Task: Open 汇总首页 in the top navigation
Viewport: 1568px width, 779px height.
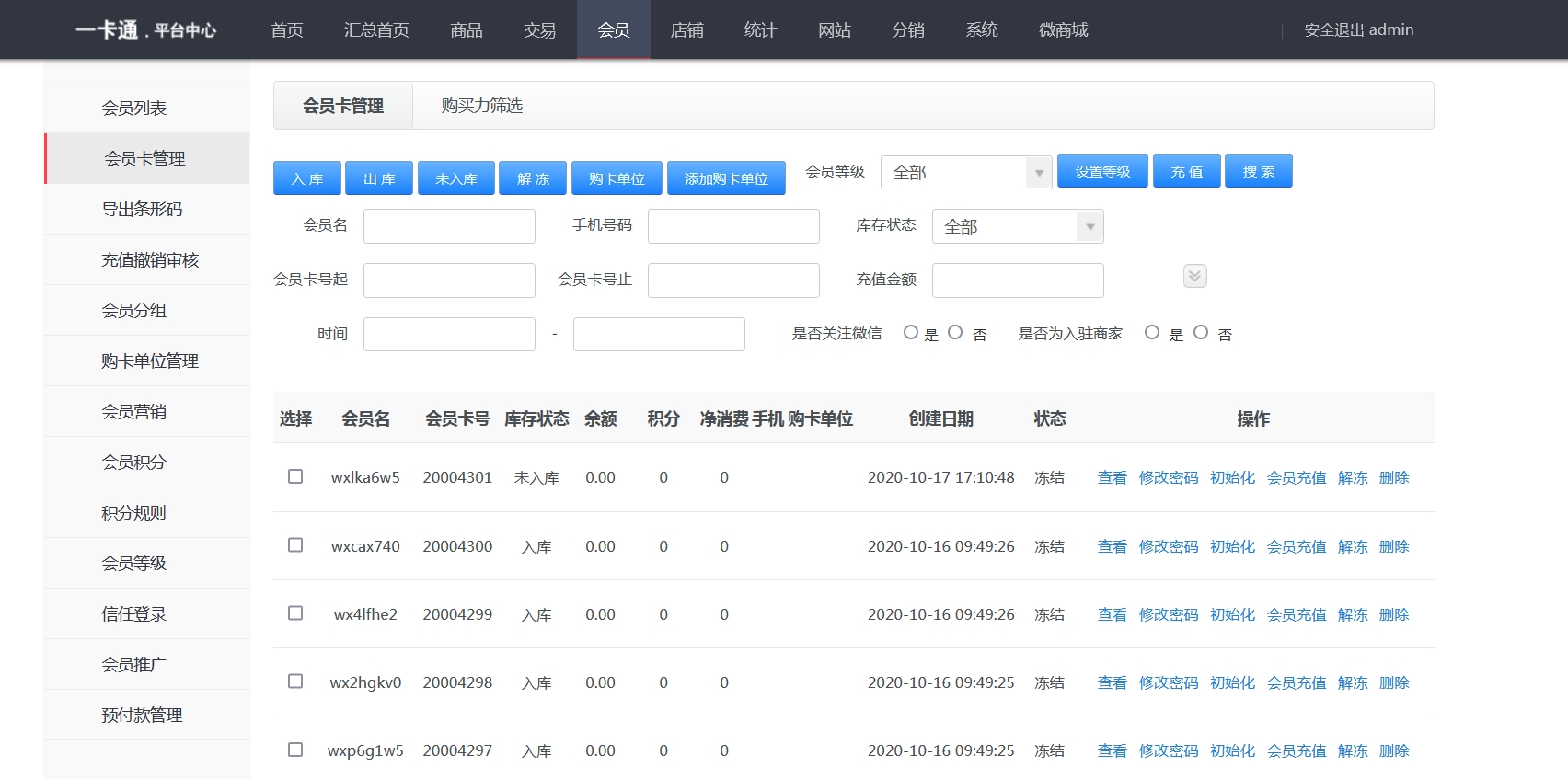Action: [376, 29]
